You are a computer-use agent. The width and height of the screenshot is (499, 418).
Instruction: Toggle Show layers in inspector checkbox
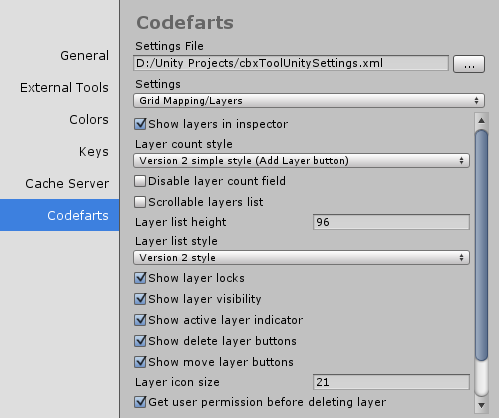pos(140,124)
